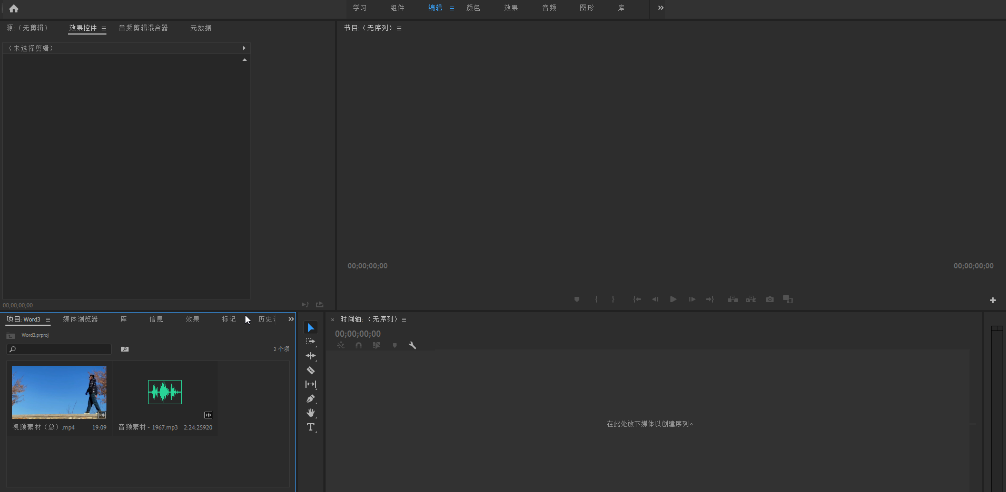Open the Program monitor button editor plus
Image resolution: width=1006 pixels, height=492 pixels.
tap(993, 300)
